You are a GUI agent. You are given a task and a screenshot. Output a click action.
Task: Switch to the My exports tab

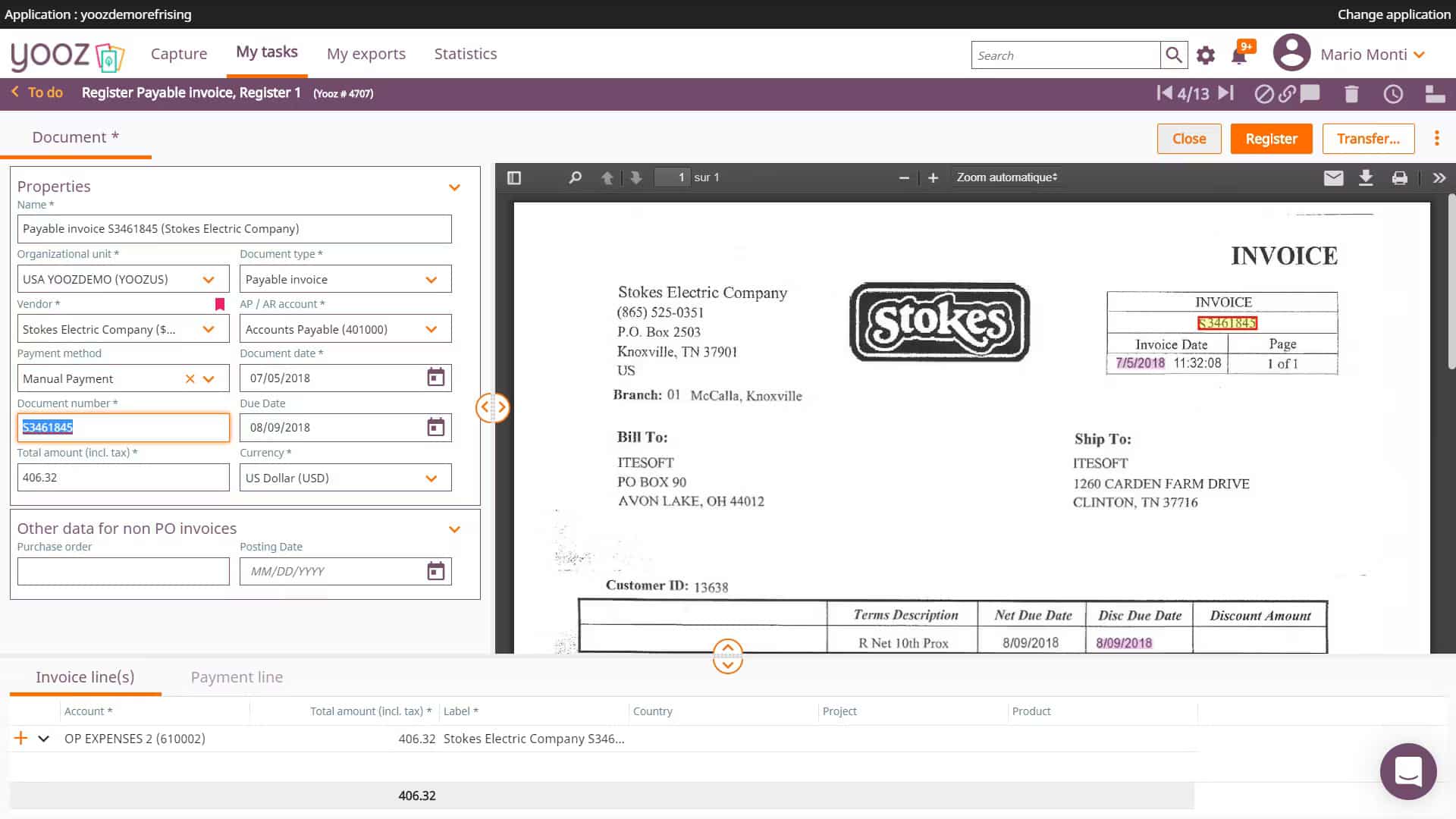coord(366,53)
